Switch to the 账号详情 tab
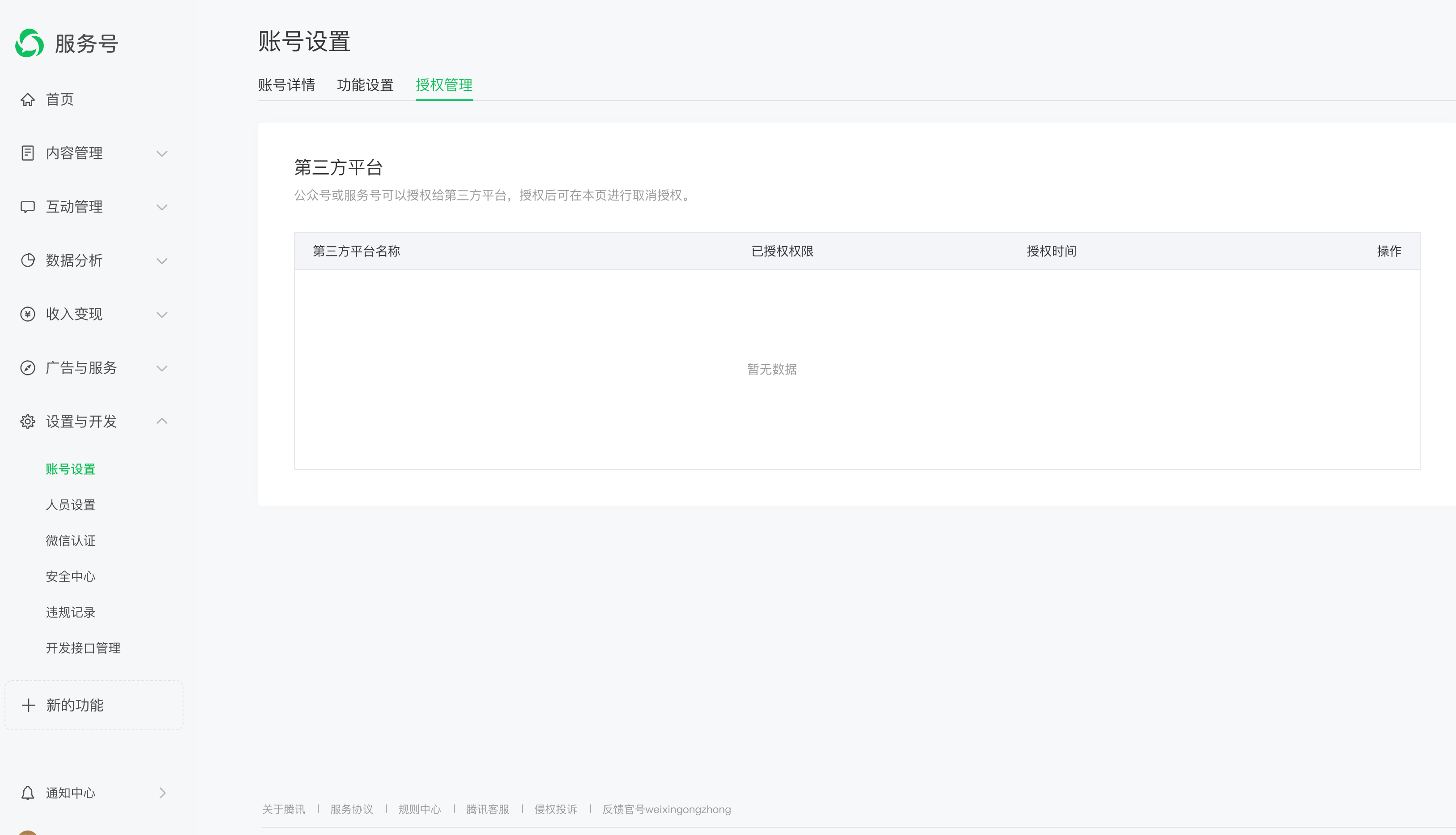Viewport: 1456px width, 835px height. coord(286,85)
